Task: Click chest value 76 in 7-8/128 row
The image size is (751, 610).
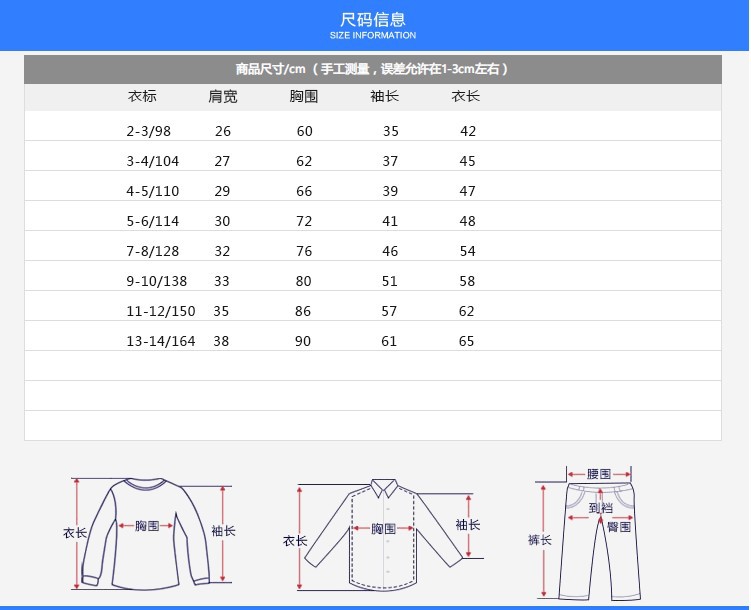Action: click(x=304, y=251)
